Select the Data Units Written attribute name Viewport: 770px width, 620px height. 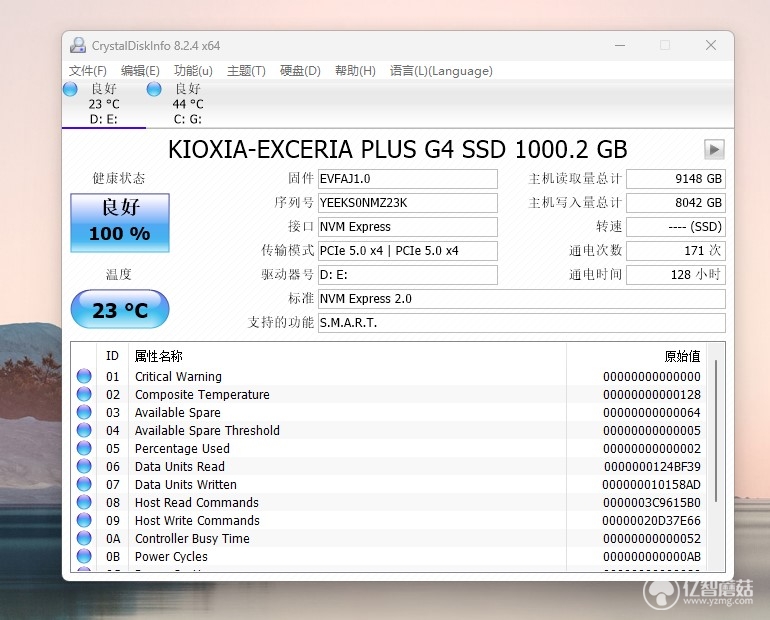(x=186, y=485)
